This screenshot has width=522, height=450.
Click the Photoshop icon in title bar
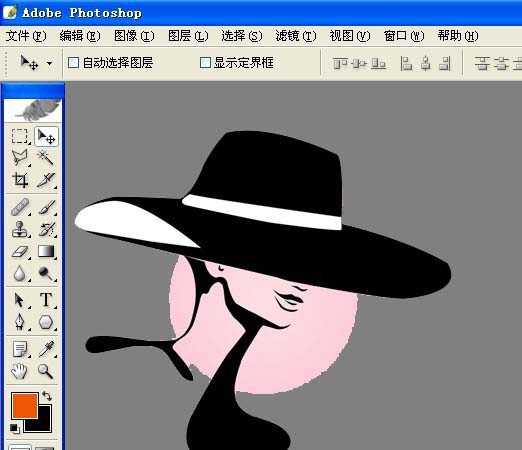point(9,13)
